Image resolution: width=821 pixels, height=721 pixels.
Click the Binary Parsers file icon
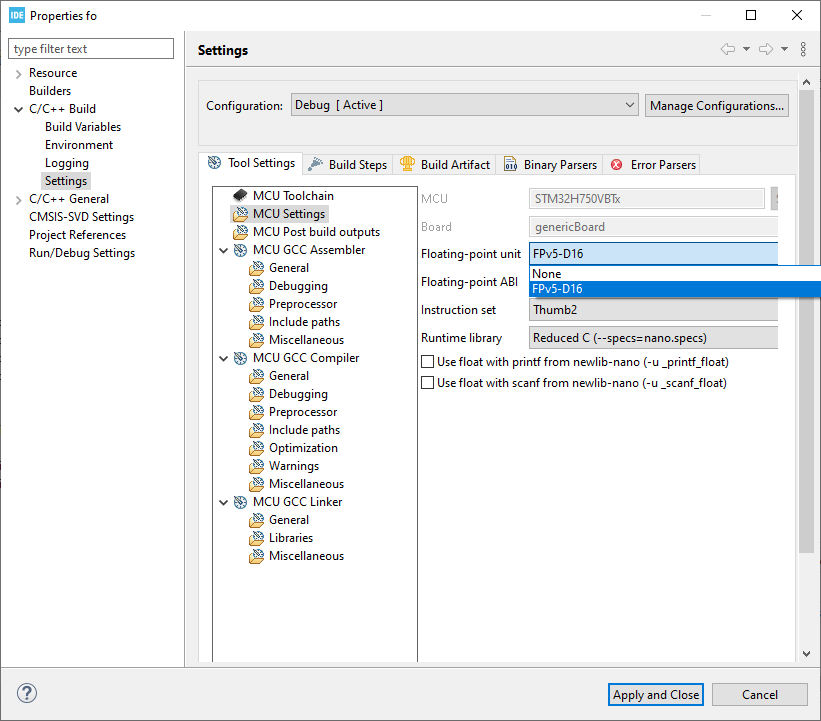click(511, 164)
